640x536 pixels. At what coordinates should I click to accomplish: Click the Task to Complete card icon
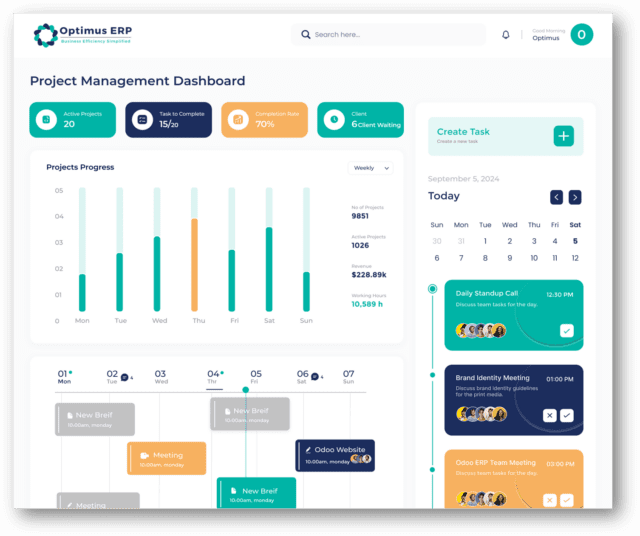click(142, 120)
